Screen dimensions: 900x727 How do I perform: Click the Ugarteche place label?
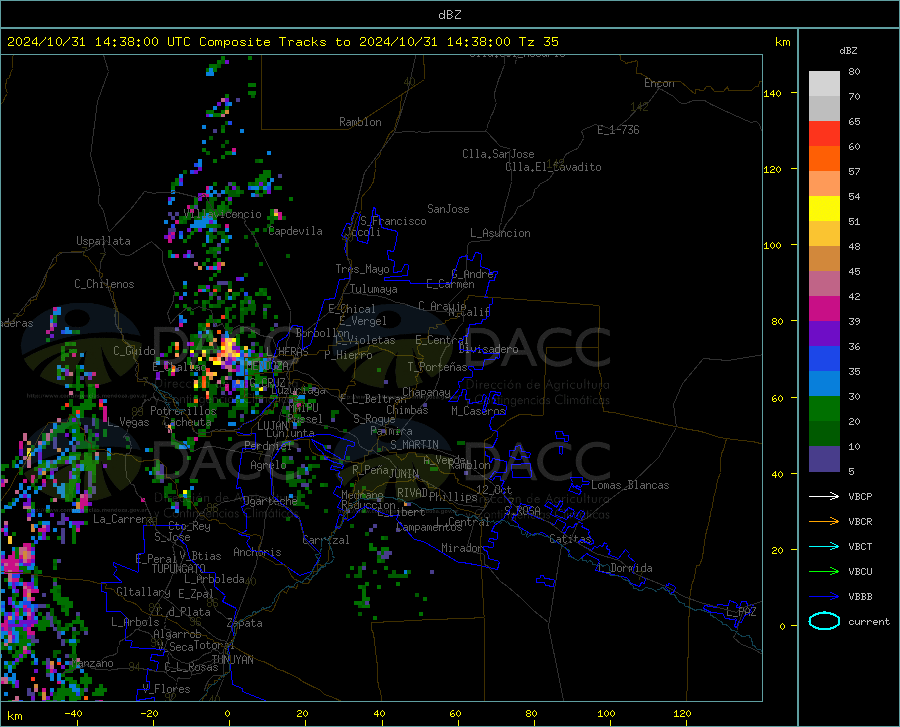tap(270, 501)
